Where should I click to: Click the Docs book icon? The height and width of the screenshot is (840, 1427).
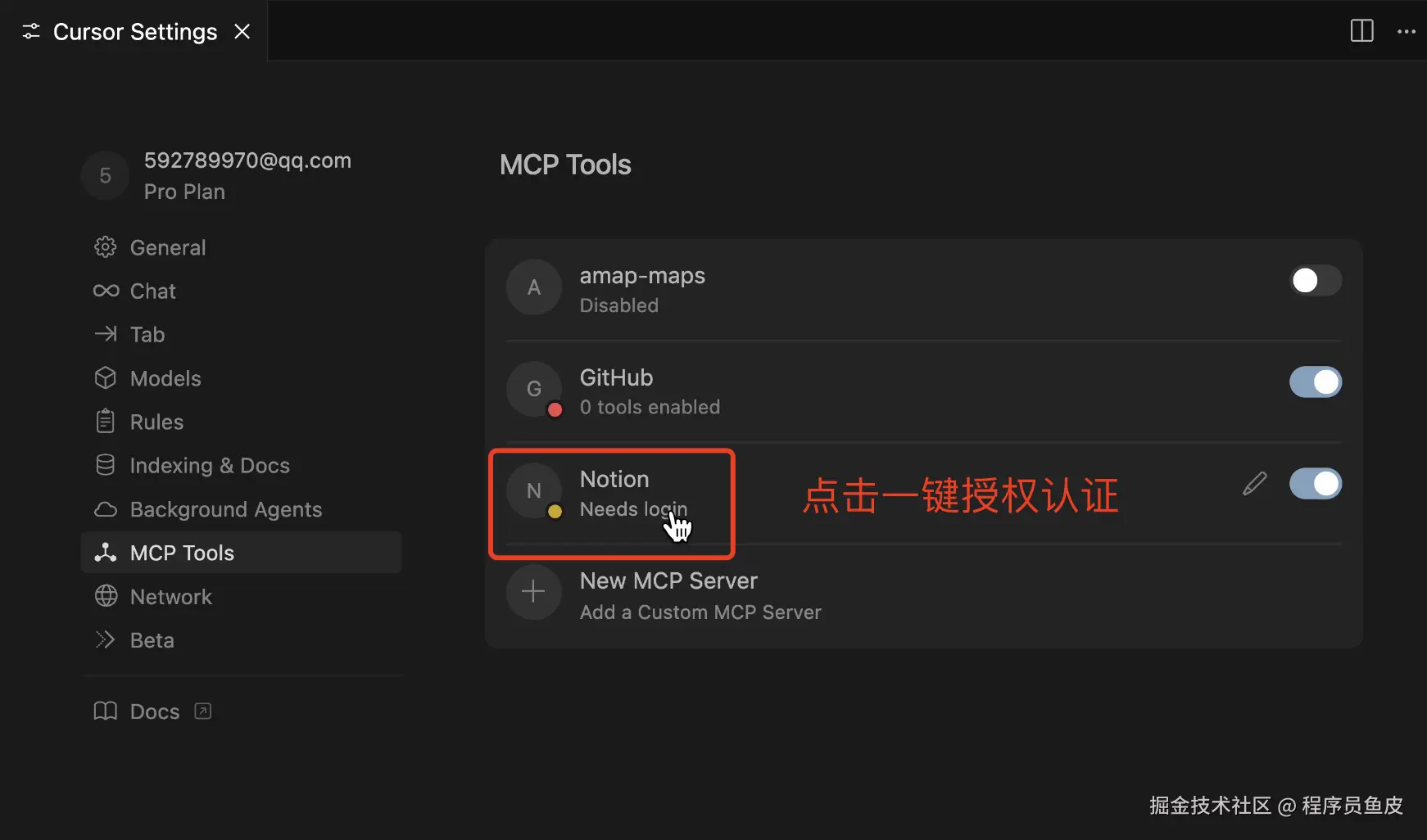106,711
